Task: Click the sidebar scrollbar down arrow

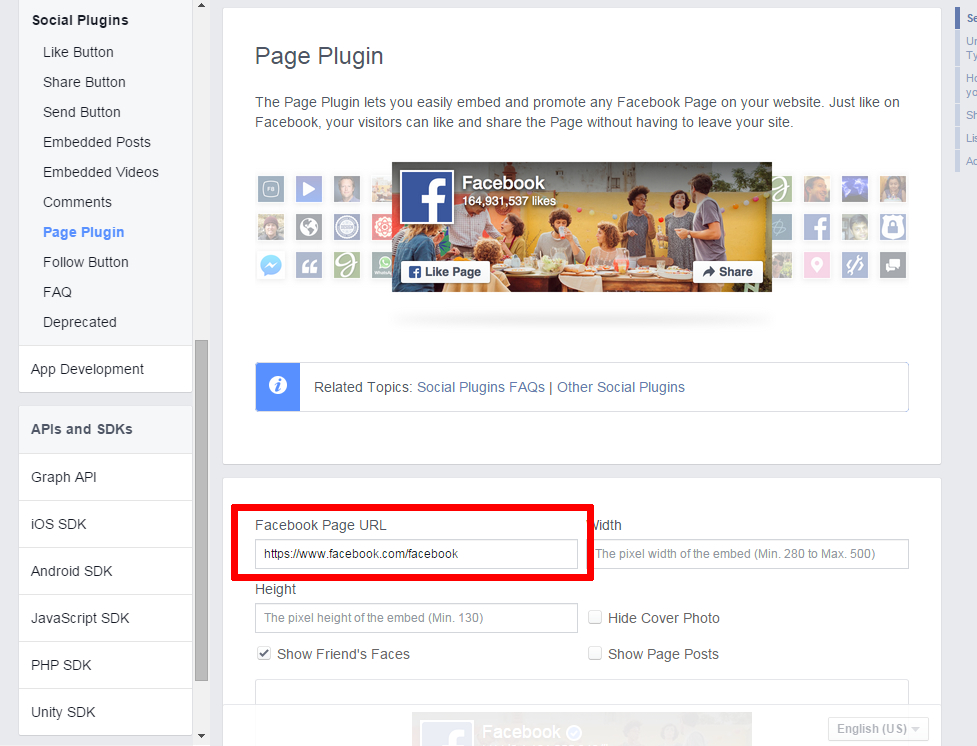Action: pyautogui.click(x=201, y=736)
